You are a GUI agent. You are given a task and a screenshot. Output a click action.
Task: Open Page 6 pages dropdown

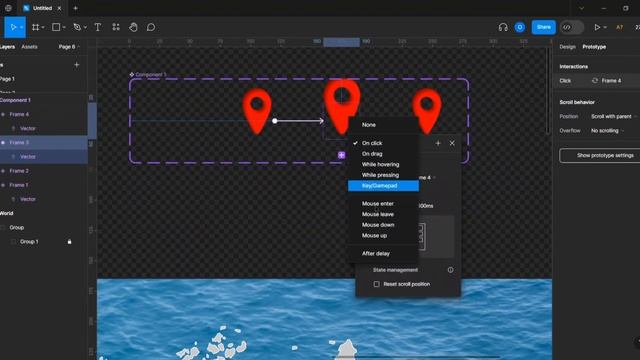click(x=69, y=47)
